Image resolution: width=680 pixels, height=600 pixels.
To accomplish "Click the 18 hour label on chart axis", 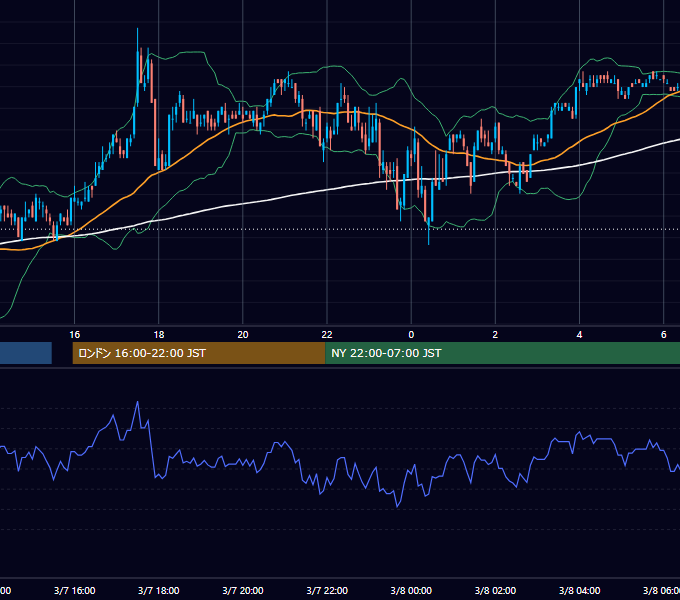I will [159, 334].
